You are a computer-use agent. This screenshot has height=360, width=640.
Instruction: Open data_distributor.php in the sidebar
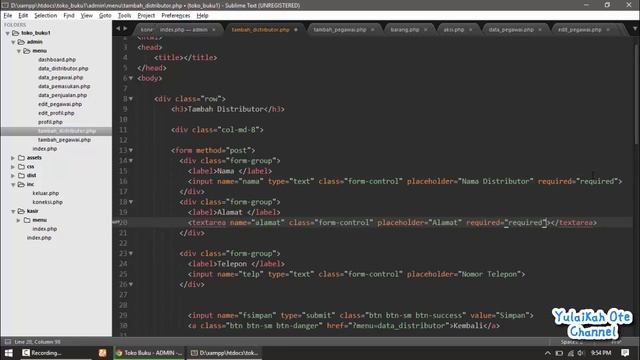63,69
